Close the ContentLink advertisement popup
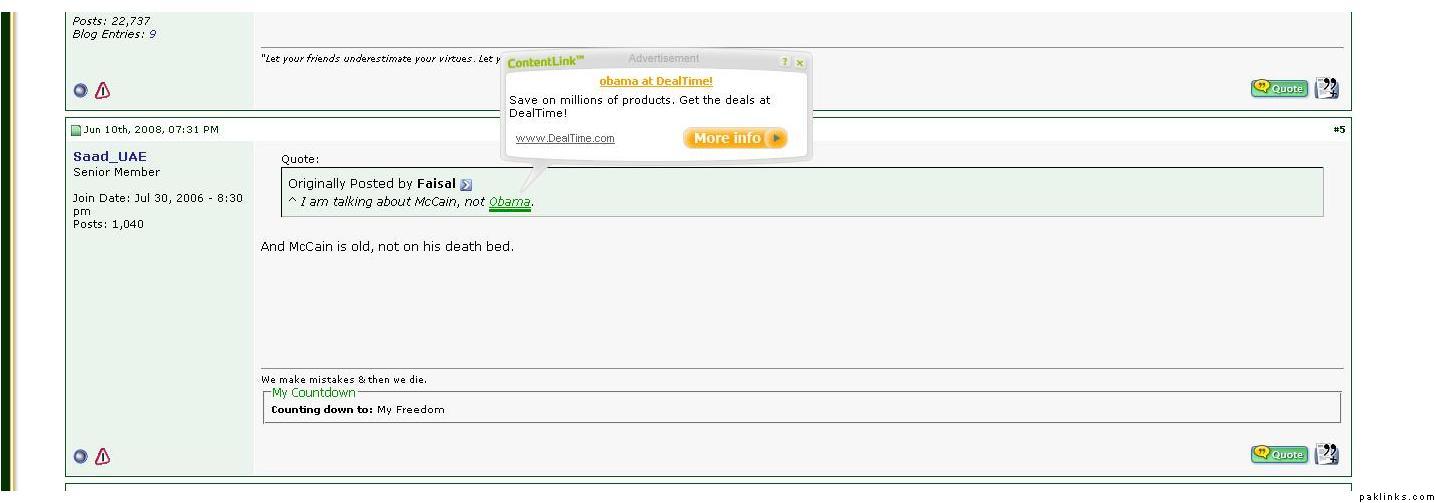Viewport: 1435px width, 503px height. [x=800, y=62]
